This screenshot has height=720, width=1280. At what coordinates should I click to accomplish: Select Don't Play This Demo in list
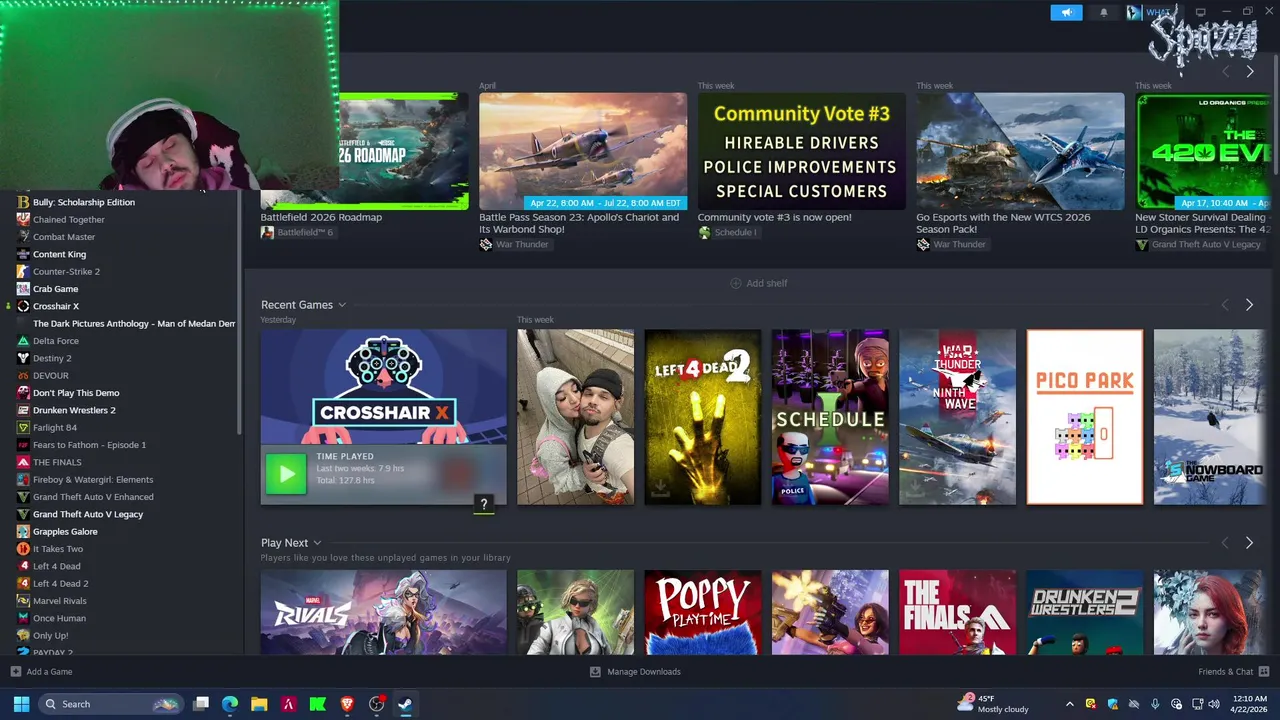(76, 393)
